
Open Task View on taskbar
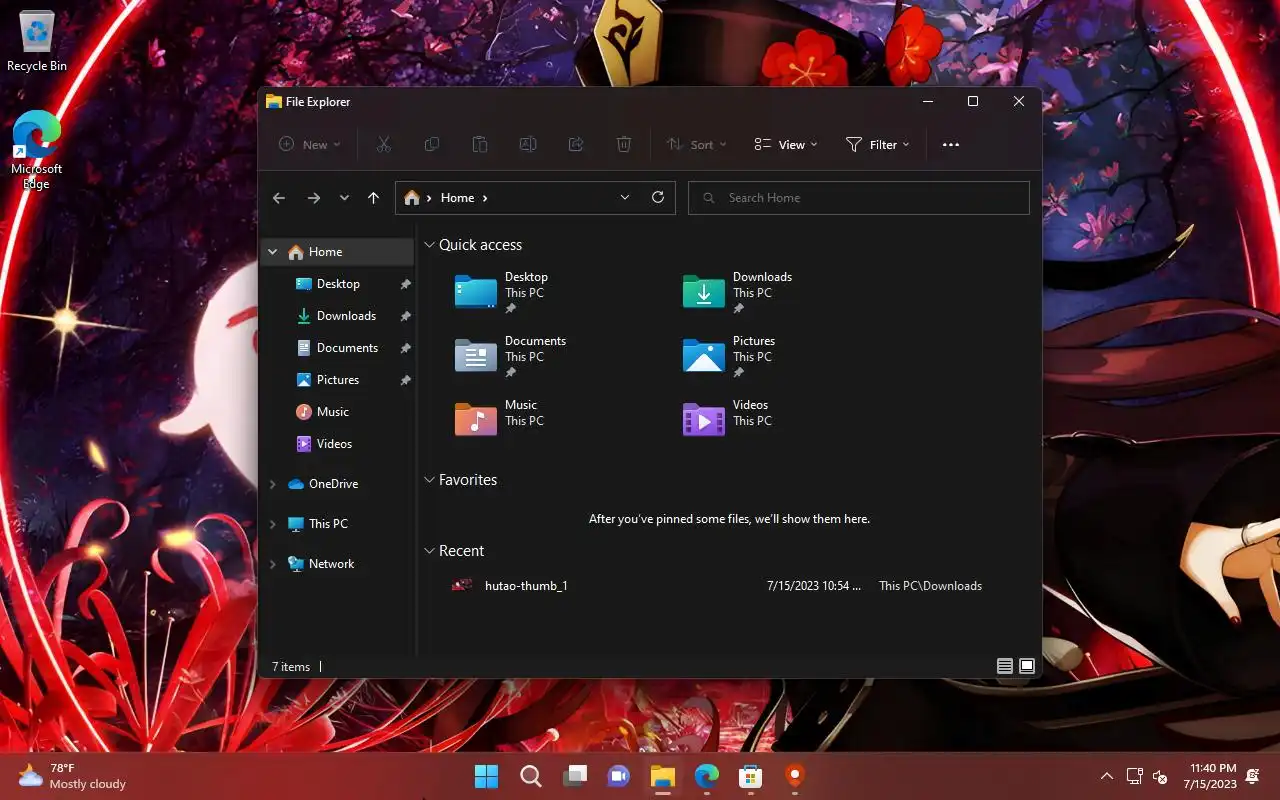pyautogui.click(x=575, y=776)
